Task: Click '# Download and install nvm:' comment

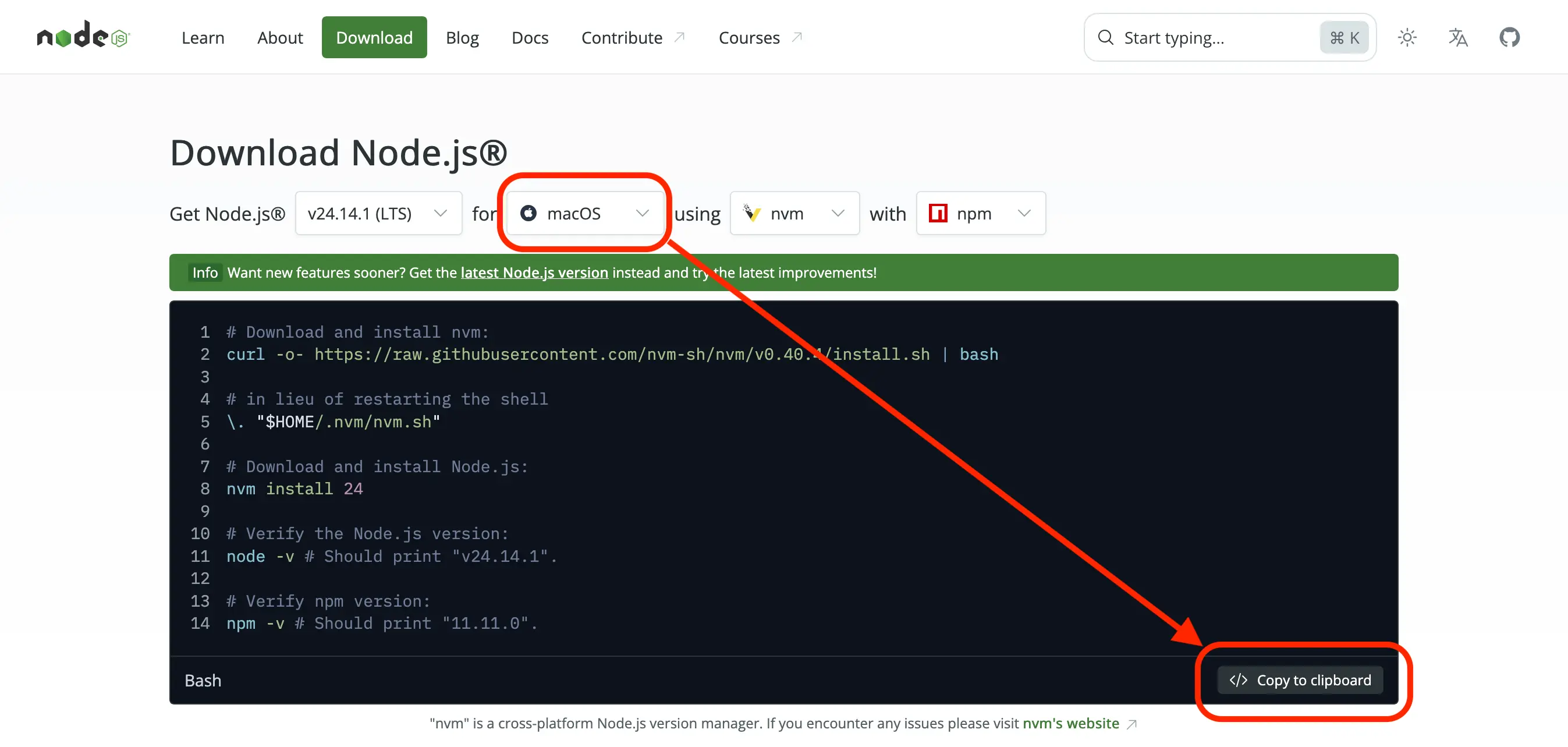Action: pos(357,332)
